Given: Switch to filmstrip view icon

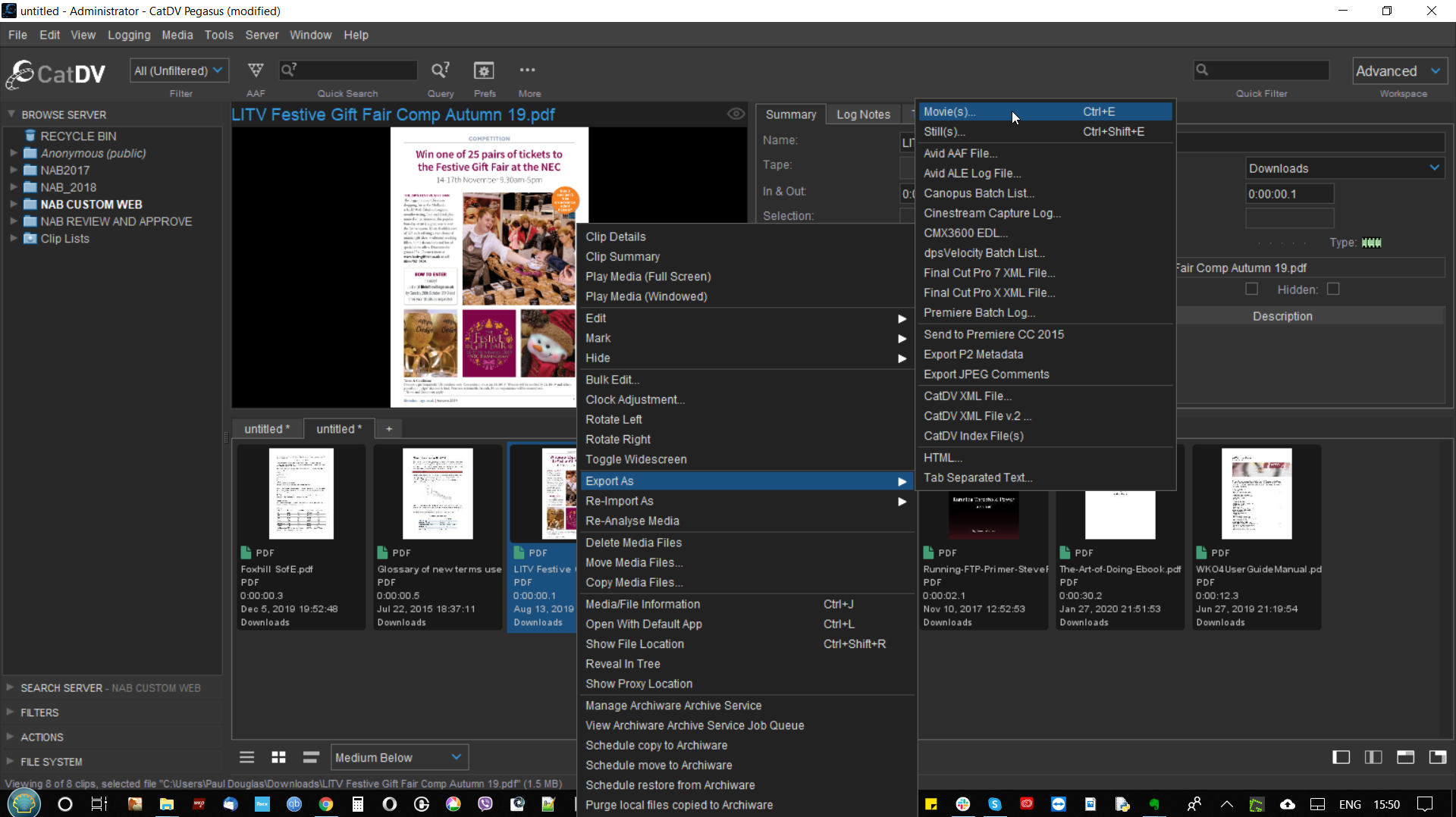Looking at the screenshot, I should click(311, 757).
